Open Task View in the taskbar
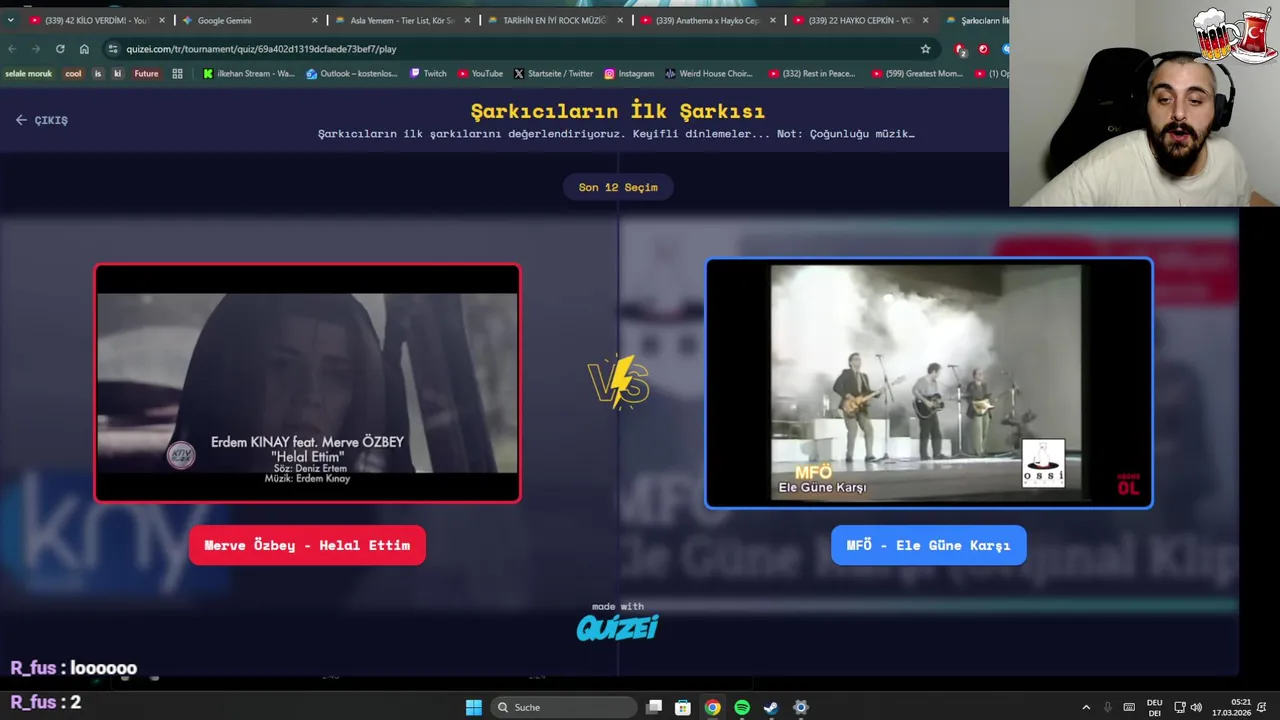This screenshot has width=1280, height=720. click(654, 707)
